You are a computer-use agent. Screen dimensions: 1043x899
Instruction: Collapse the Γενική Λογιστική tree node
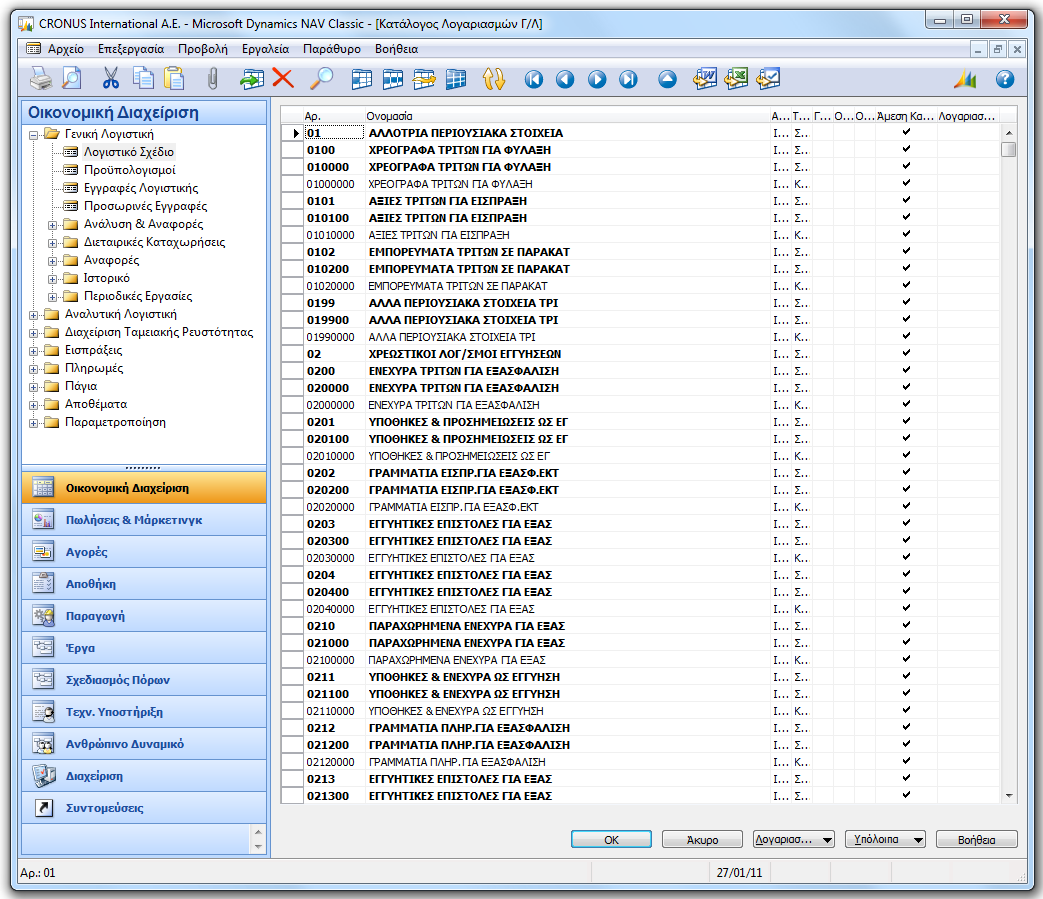coord(34,135)
